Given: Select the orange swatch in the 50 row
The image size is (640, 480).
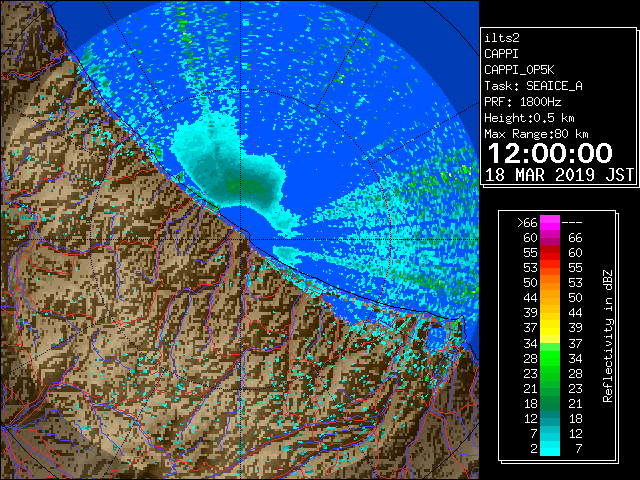Looking at the screenshot, I should [550, 283].
